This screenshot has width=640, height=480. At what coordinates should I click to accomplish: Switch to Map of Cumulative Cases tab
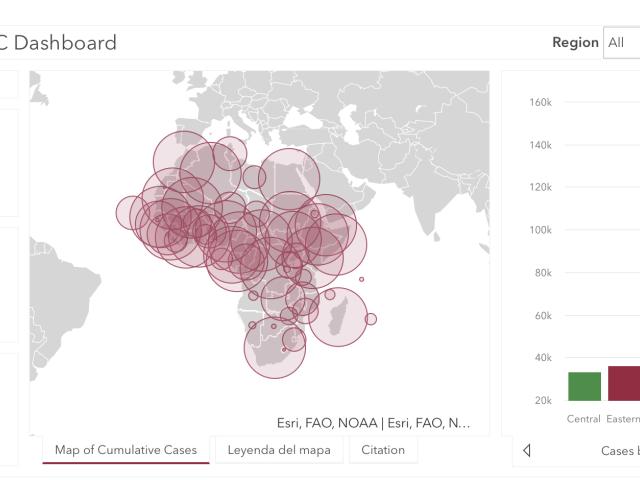126,450
